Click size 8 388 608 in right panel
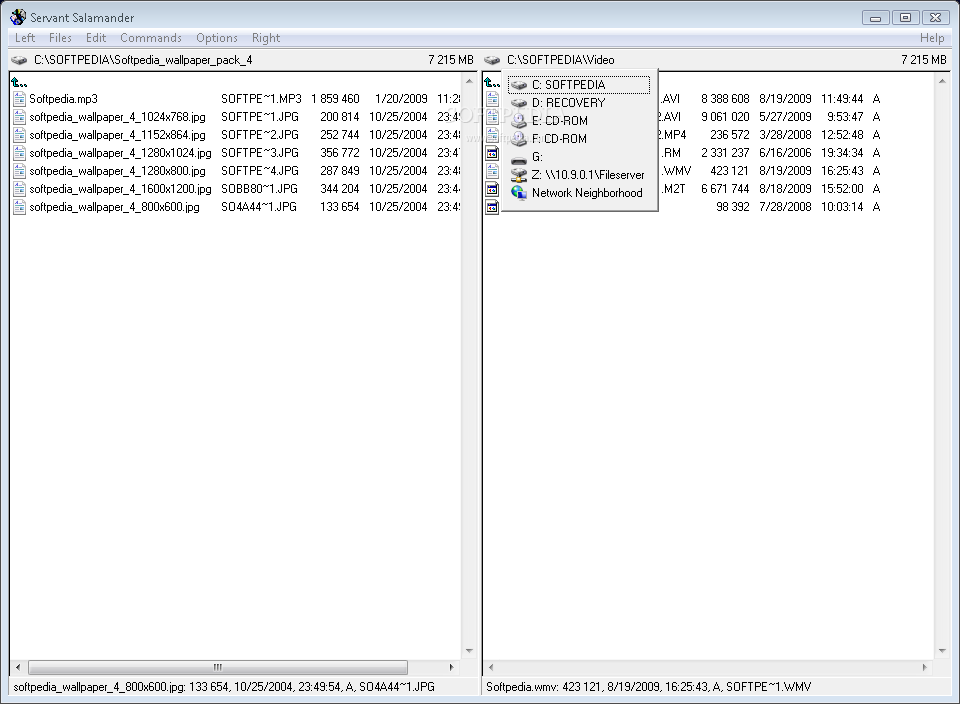Image resolution: width=960 pixels, height=704 pixels. click(725, 99)
